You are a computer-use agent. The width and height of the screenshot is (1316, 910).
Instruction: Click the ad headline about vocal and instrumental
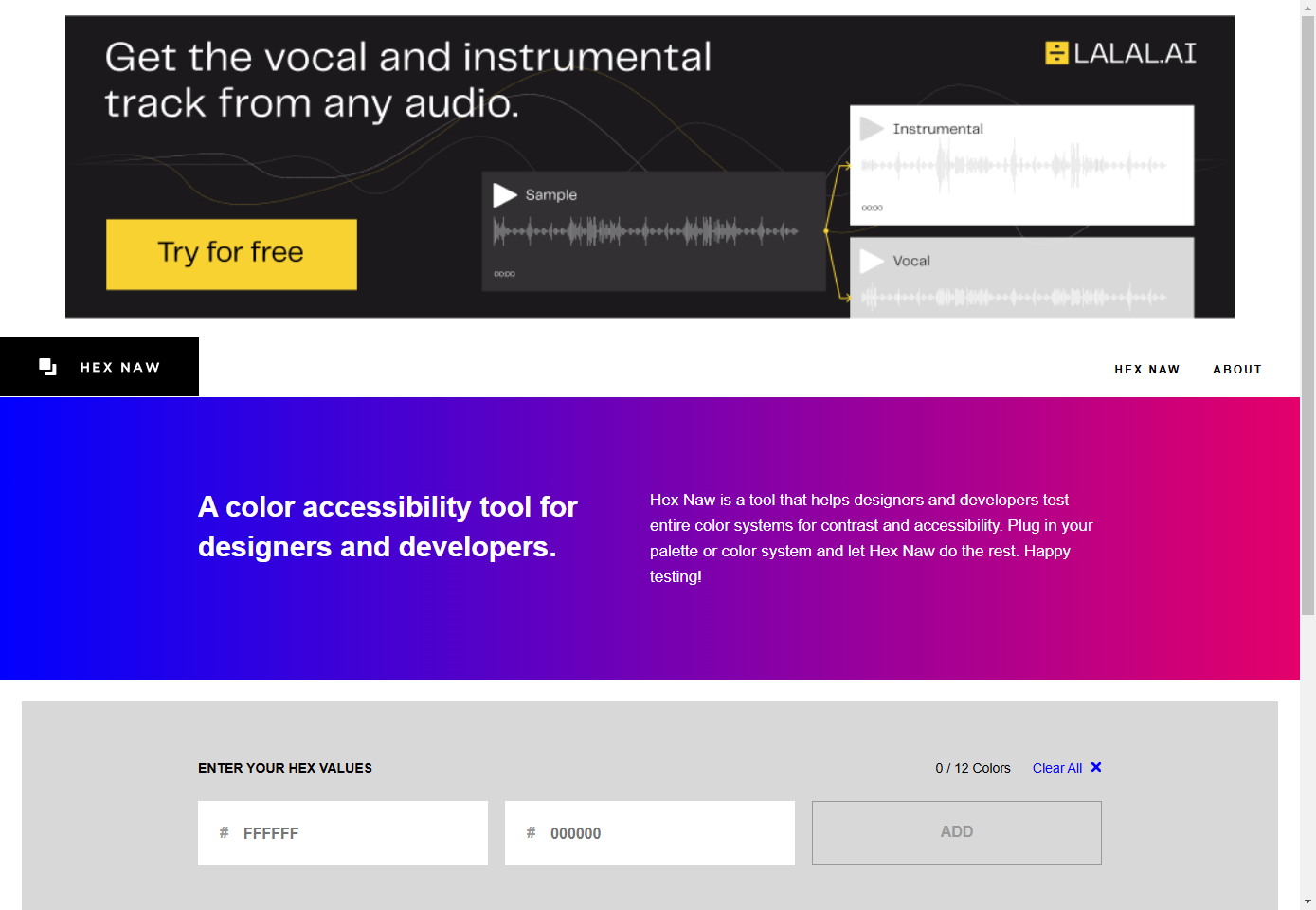(407, 81)
